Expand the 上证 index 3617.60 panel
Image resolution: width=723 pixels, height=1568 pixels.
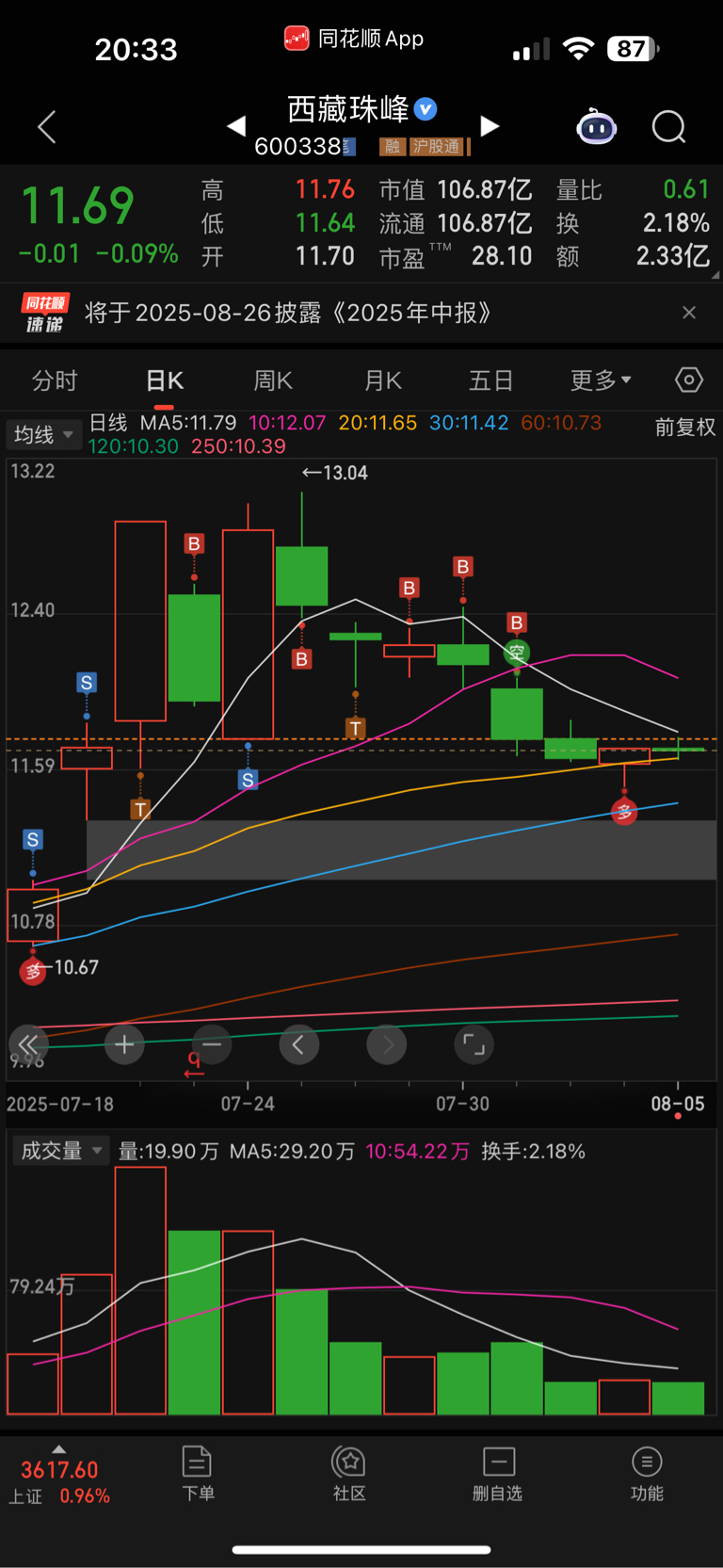[58, 1477]
